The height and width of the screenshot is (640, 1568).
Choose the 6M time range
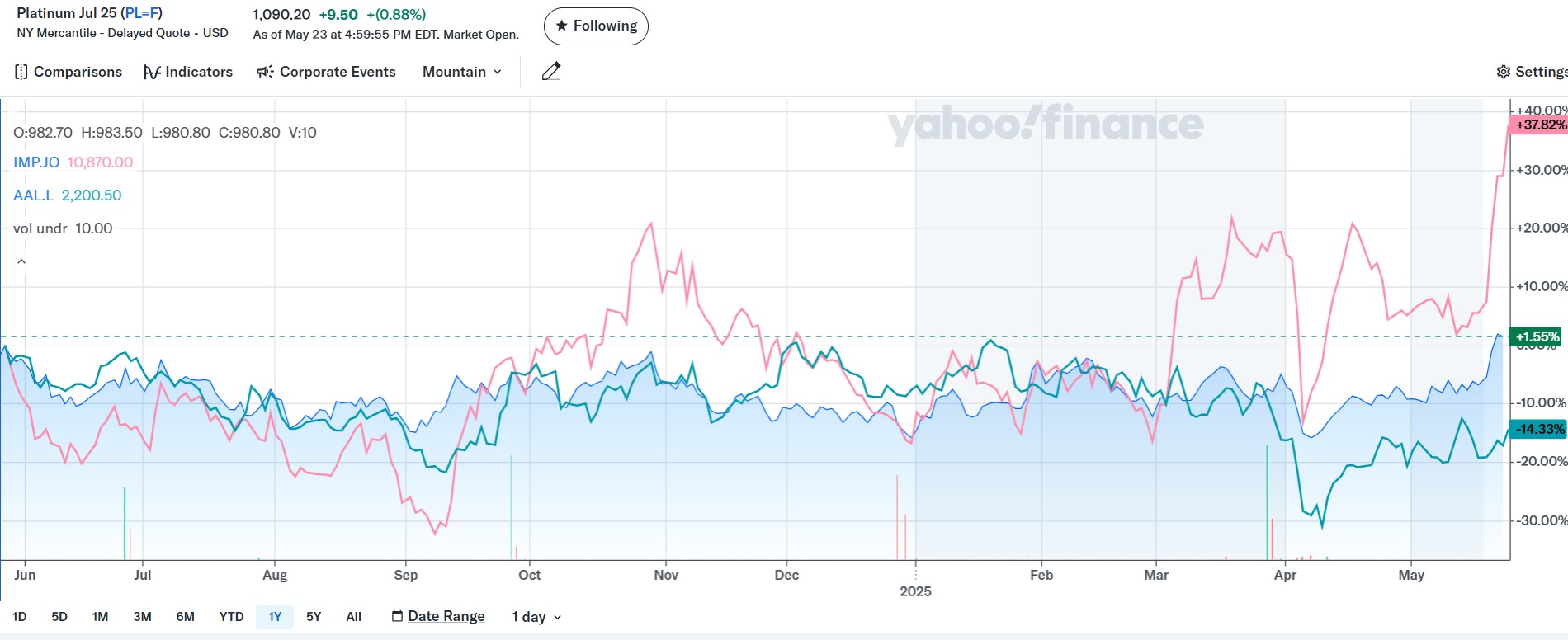tap(185, 616)
